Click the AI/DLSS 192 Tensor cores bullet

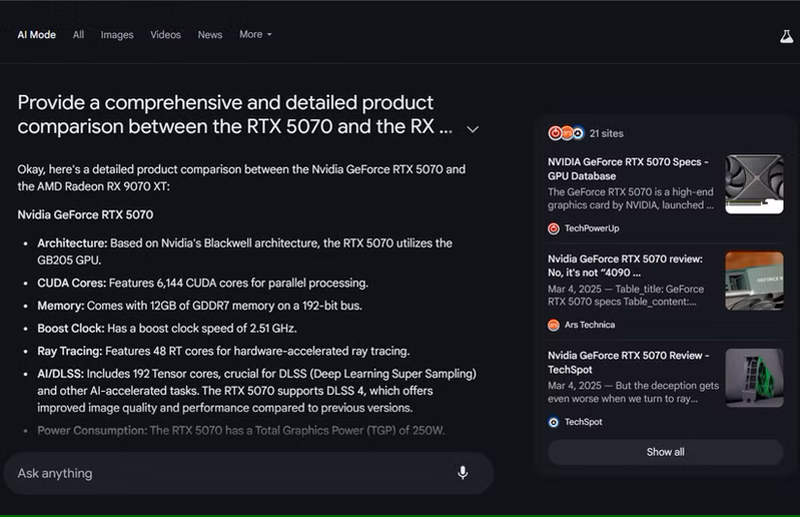tap(257, 391)
